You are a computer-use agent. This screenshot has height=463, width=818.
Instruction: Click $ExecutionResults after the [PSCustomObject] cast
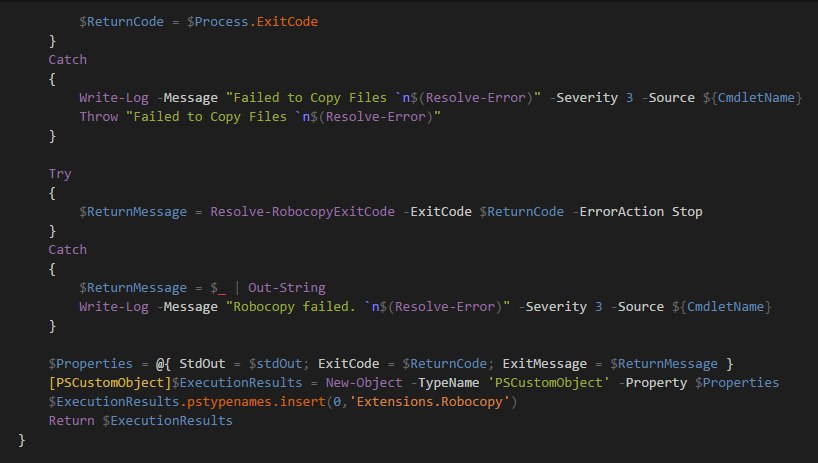point(237,382)
